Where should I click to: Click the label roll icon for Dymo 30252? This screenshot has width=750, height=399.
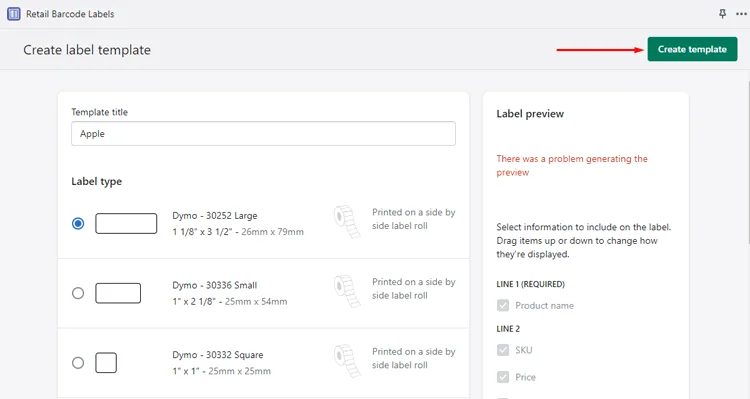pos(347,221)
